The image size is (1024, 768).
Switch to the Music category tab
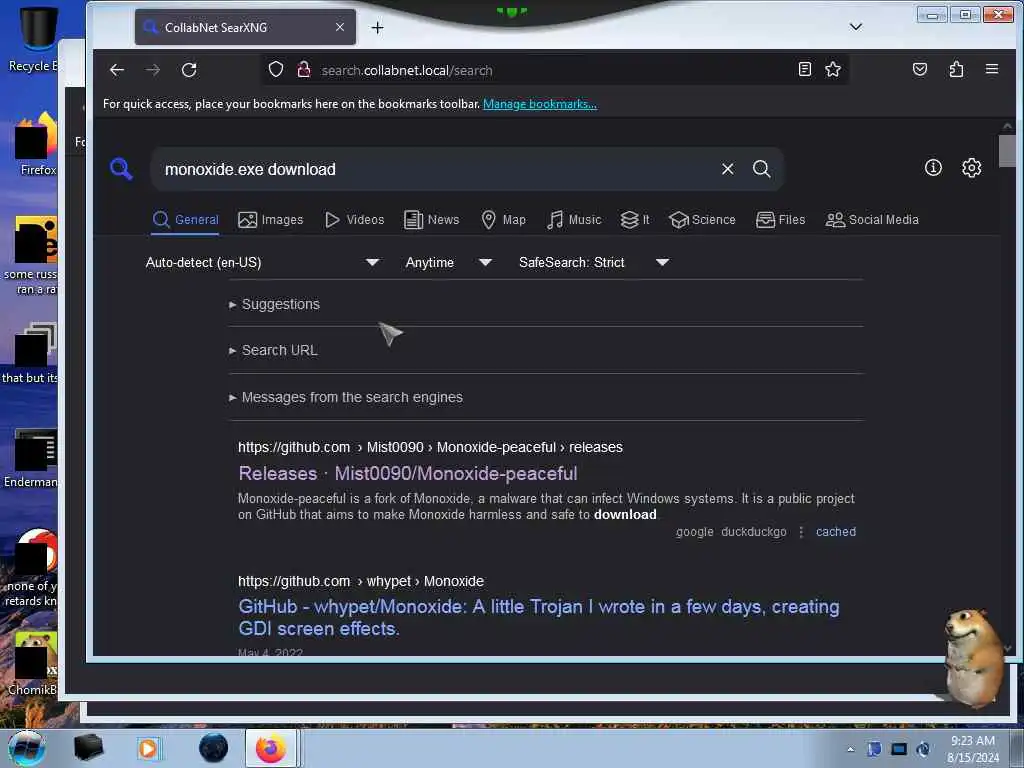pos(574,220)
